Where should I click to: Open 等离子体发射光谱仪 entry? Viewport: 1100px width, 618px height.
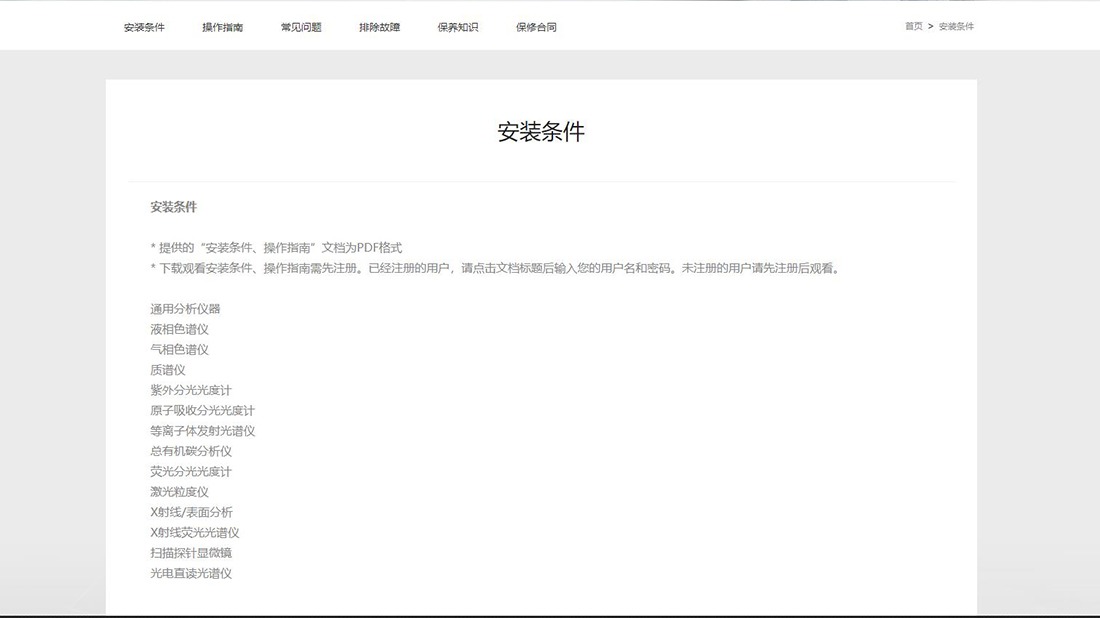[203, 431]
